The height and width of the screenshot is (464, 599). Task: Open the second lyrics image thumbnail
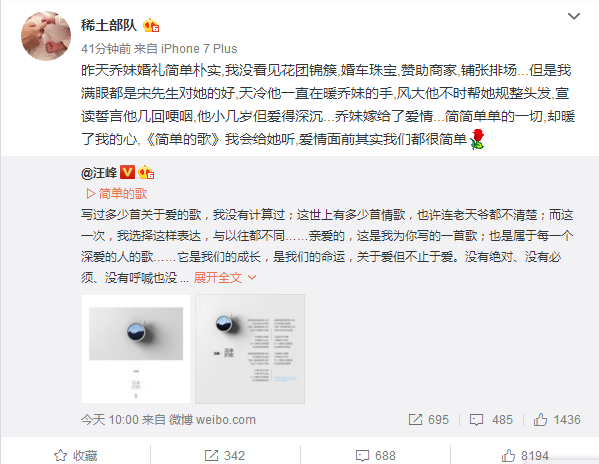[x=250, y=349]
